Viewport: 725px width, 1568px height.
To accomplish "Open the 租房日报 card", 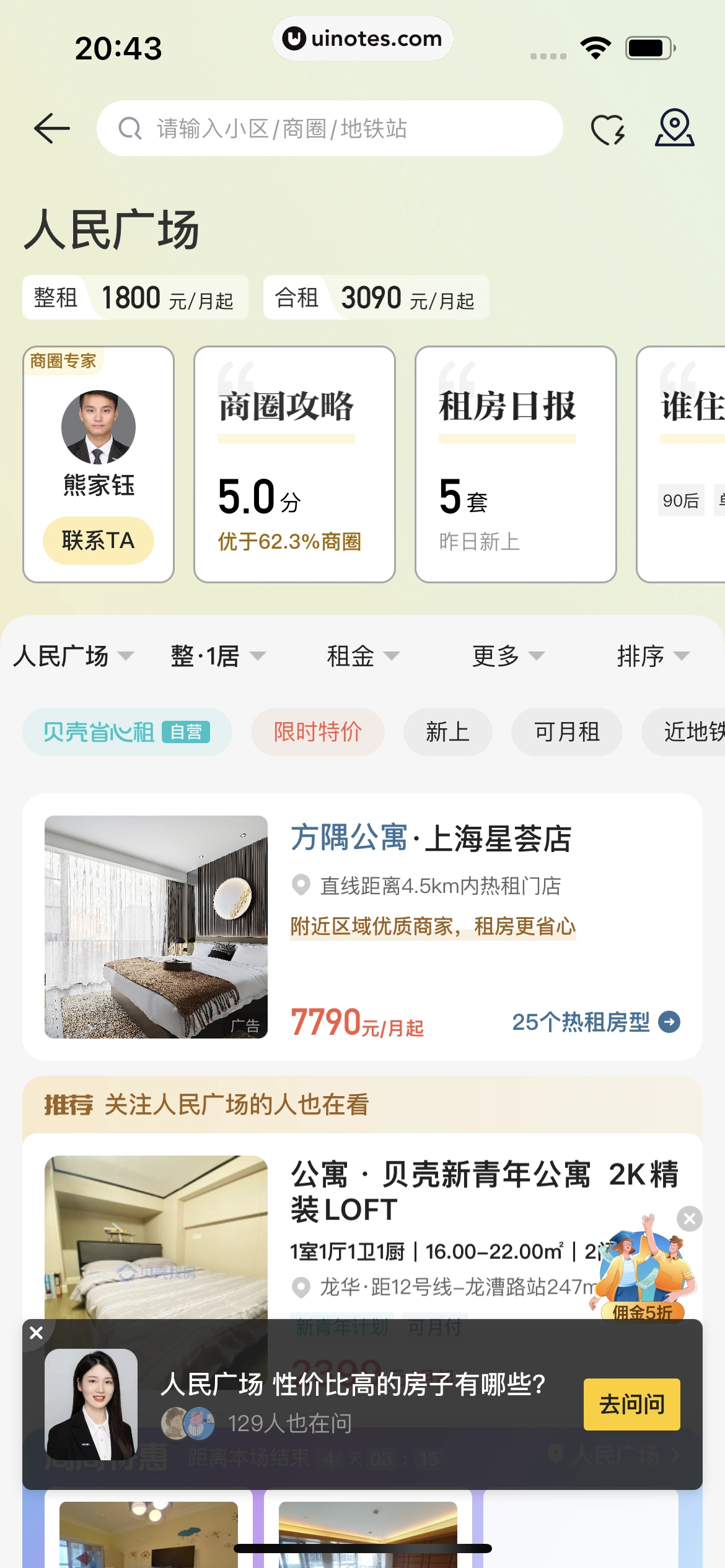I will 516,464.
